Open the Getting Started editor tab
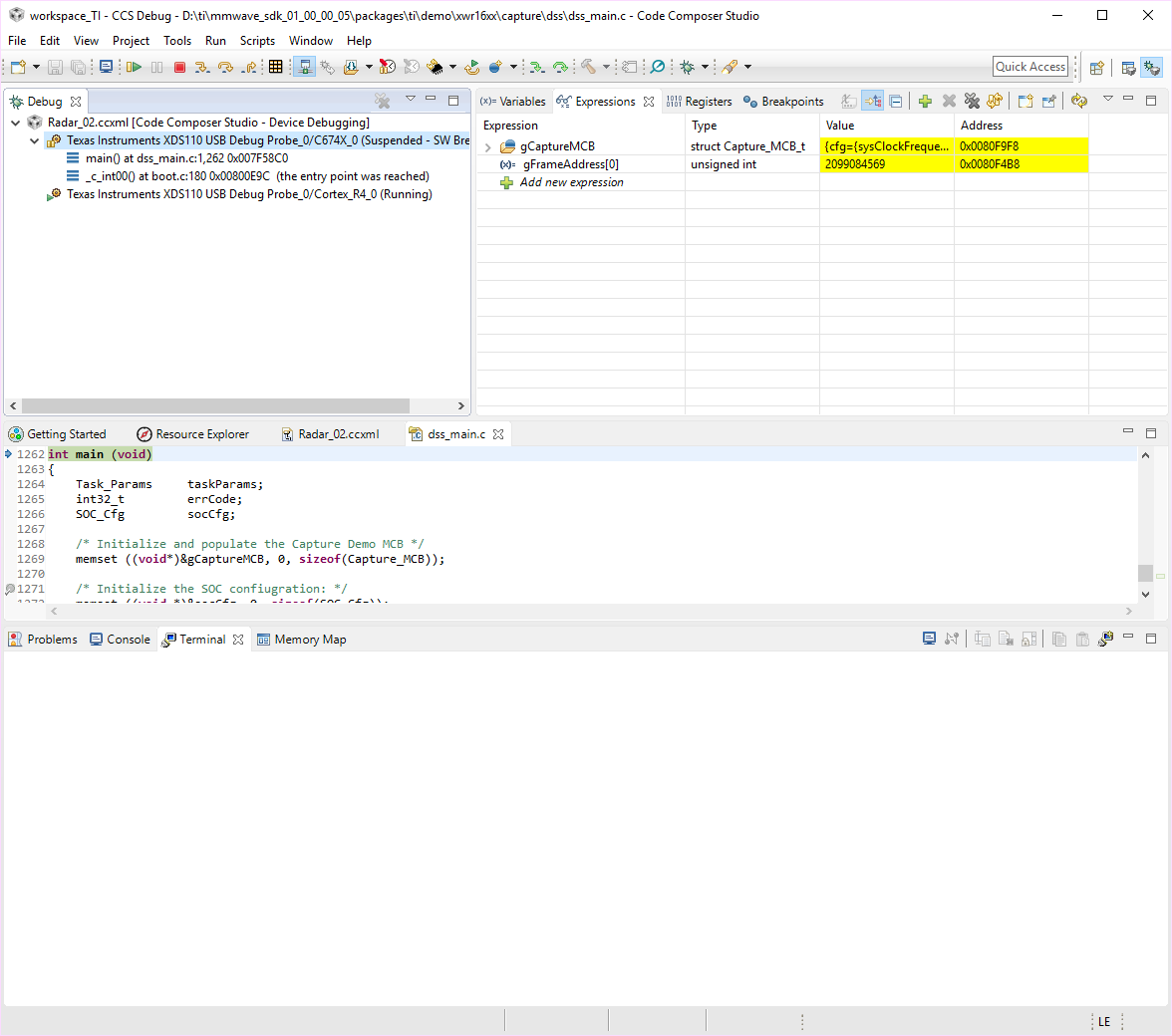 58,434
